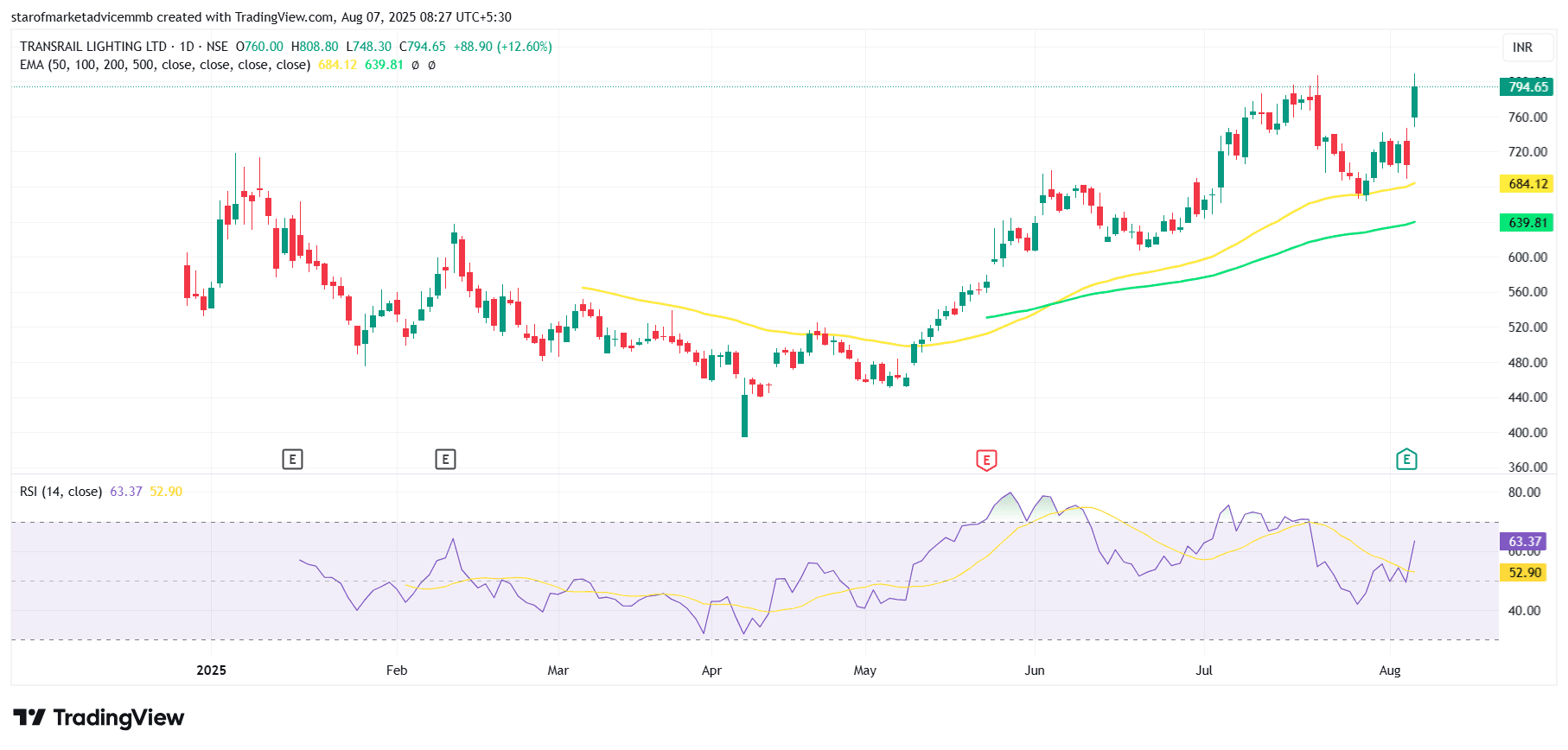Open the green earnings marker in August

pyautogui.click(x=1406, y=460)
